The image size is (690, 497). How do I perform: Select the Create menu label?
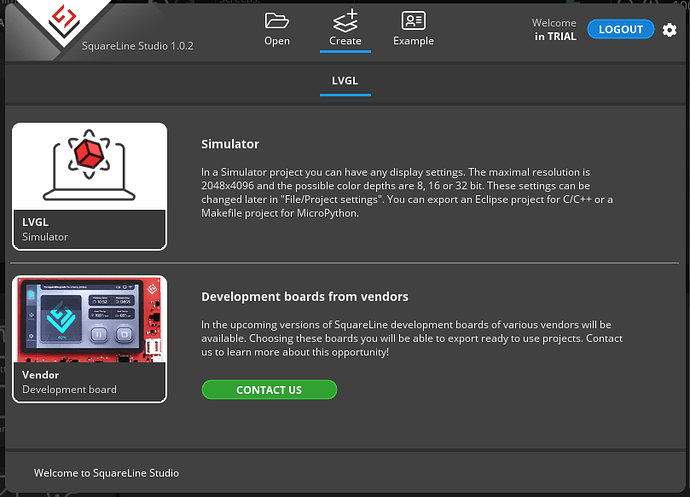345,41
